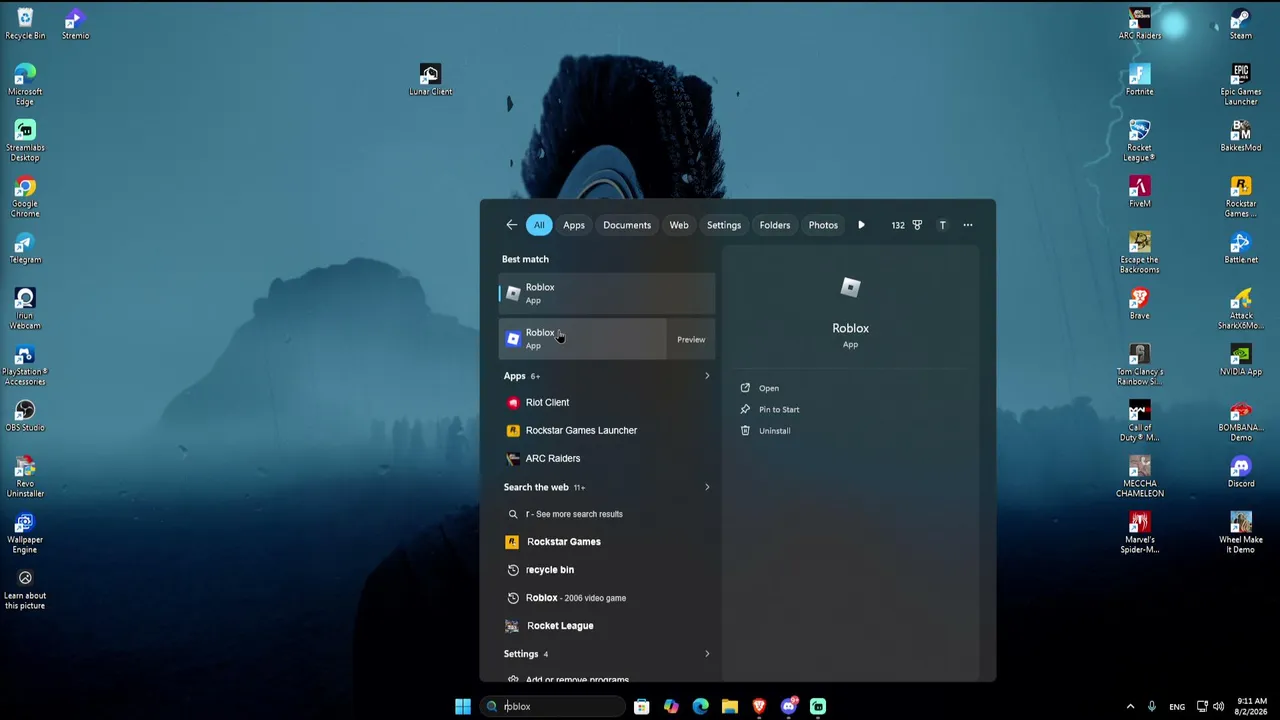Select the BakkesMod desktop shortcut
Image resolution: width=1280 pixels, height=720 pixels.
[1241, 136]
